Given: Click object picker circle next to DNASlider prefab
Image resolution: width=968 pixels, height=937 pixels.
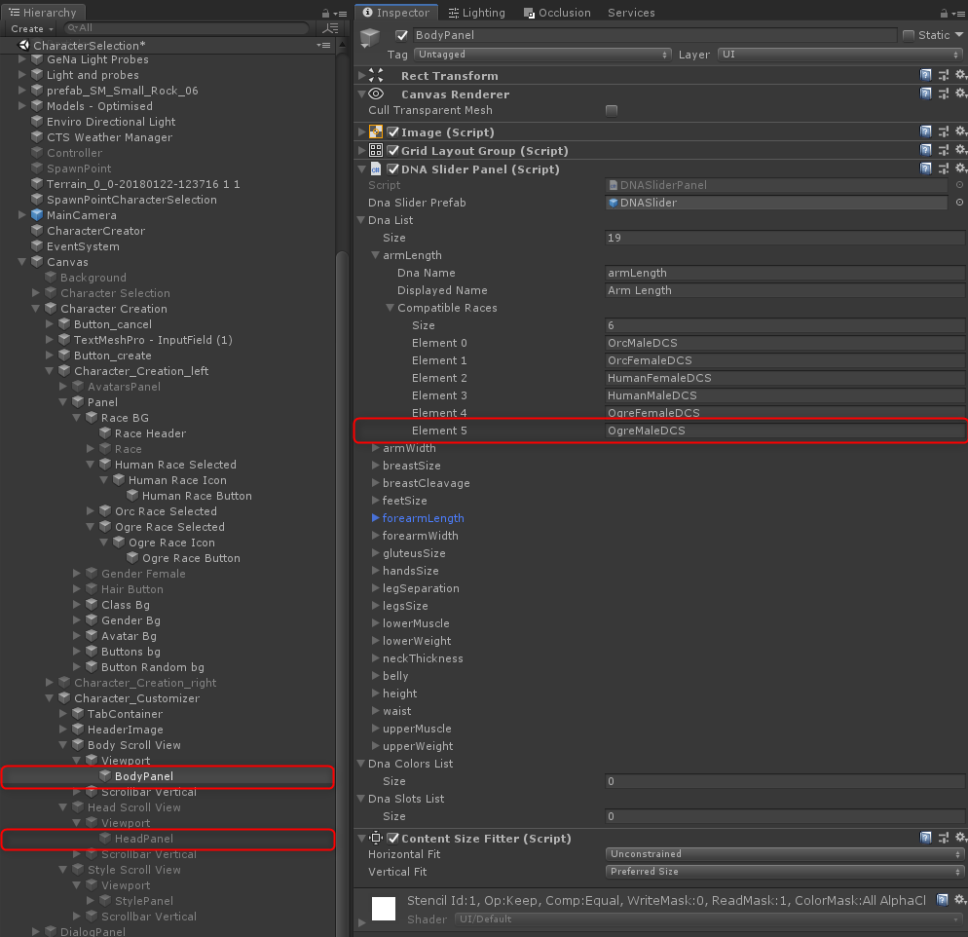Looking at the screenshot, I should coord(960,203).
